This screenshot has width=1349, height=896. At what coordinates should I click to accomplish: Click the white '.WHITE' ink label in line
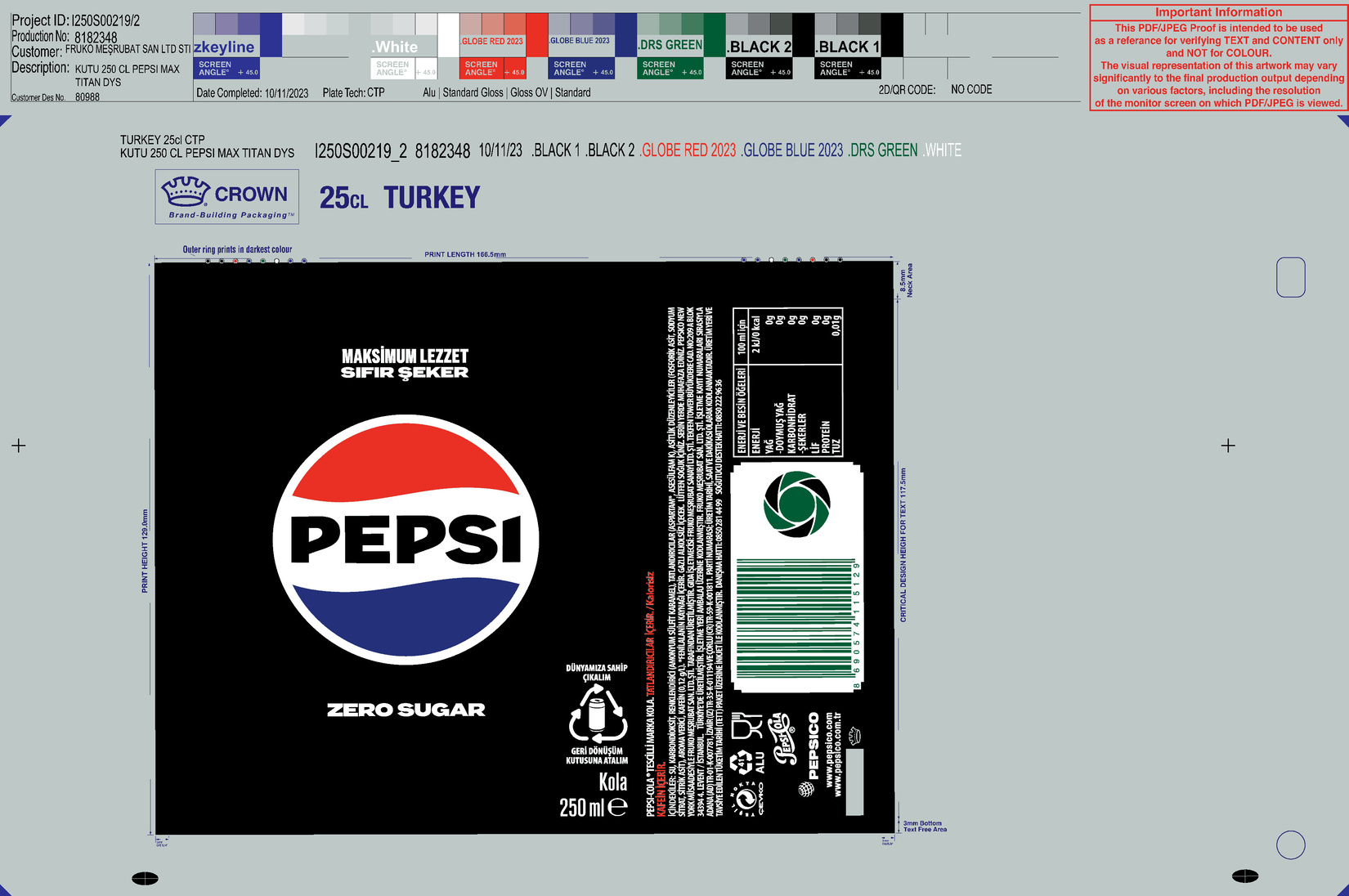[x=943, y=150]
